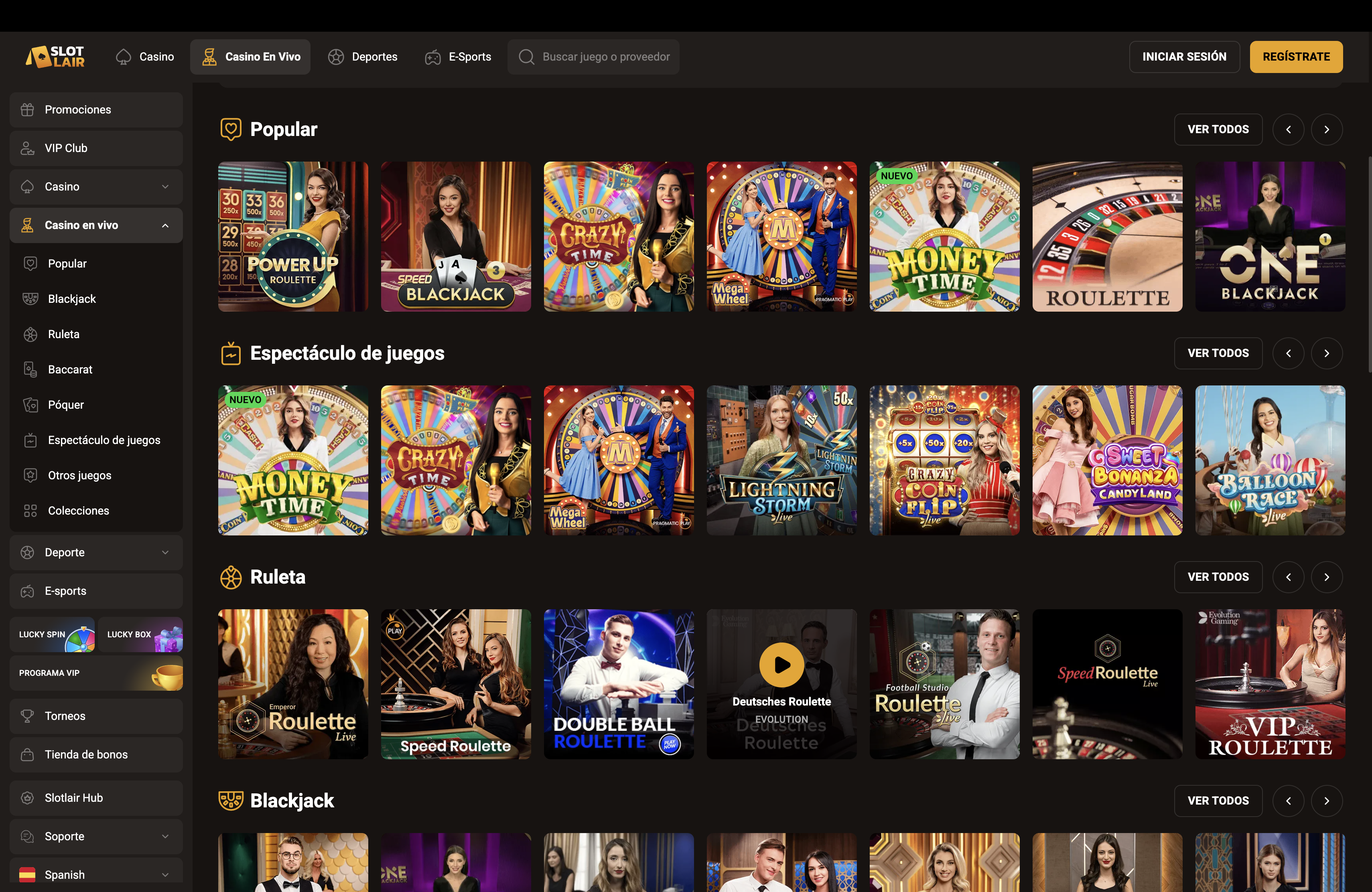Show previous Blackjack carousel games
1372x892 pixels.
point(1289,801)
